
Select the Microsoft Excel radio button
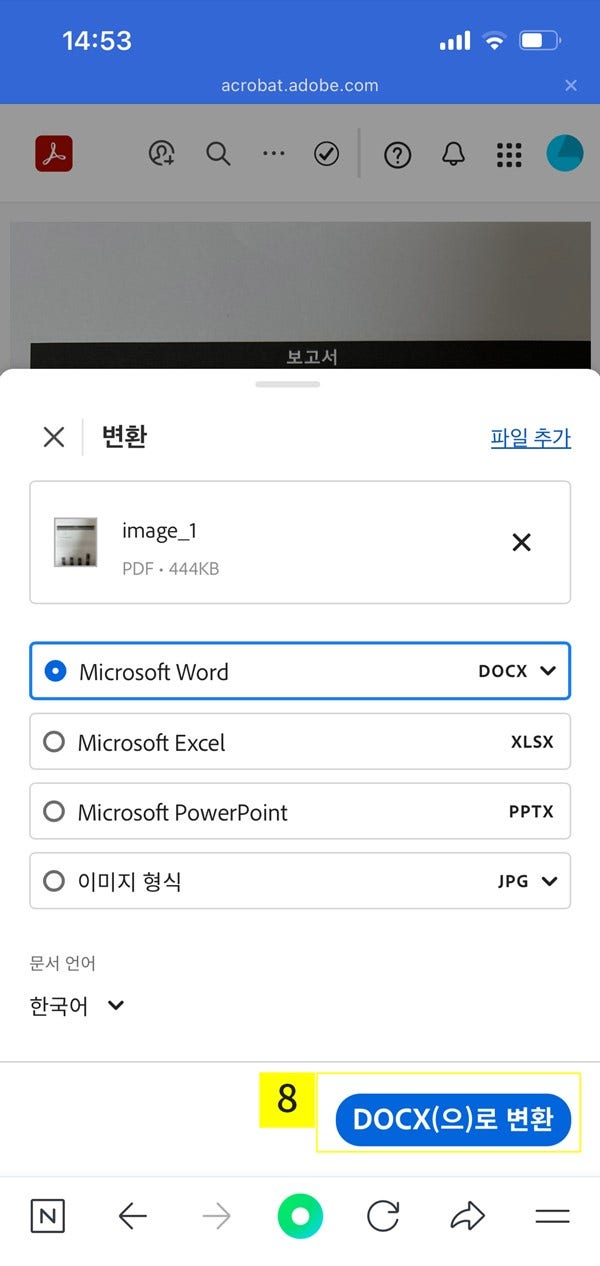pyautogui.click(x=54, y=741)
